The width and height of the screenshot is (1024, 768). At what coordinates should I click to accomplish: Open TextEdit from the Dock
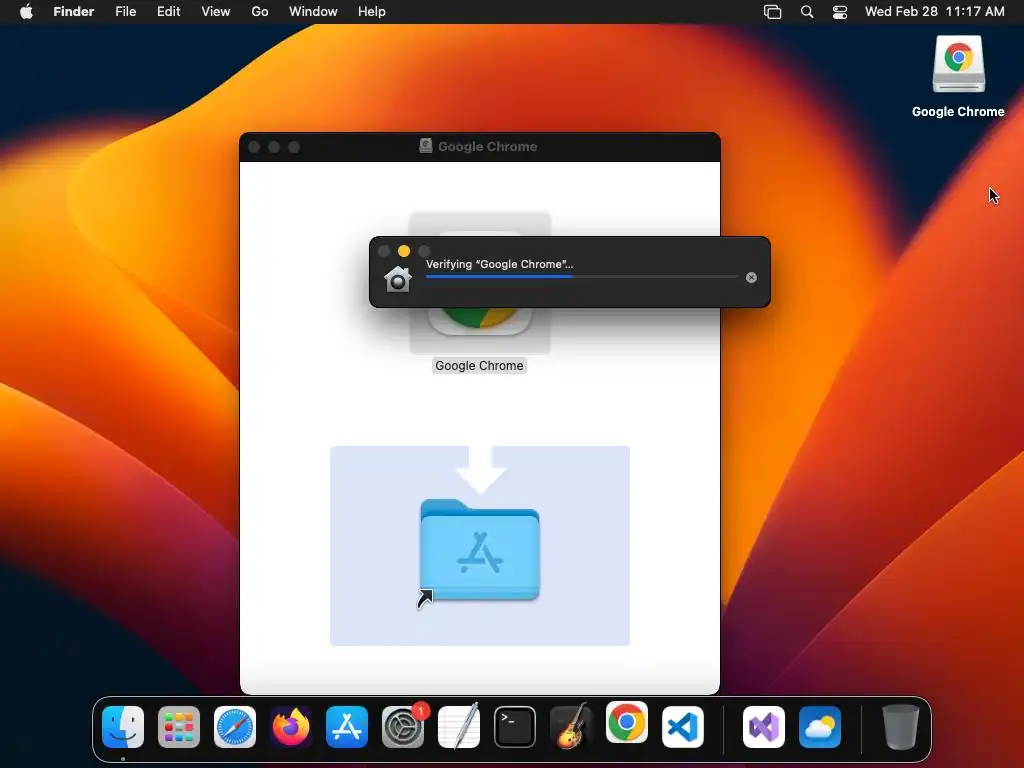click(x=458, y=726)
